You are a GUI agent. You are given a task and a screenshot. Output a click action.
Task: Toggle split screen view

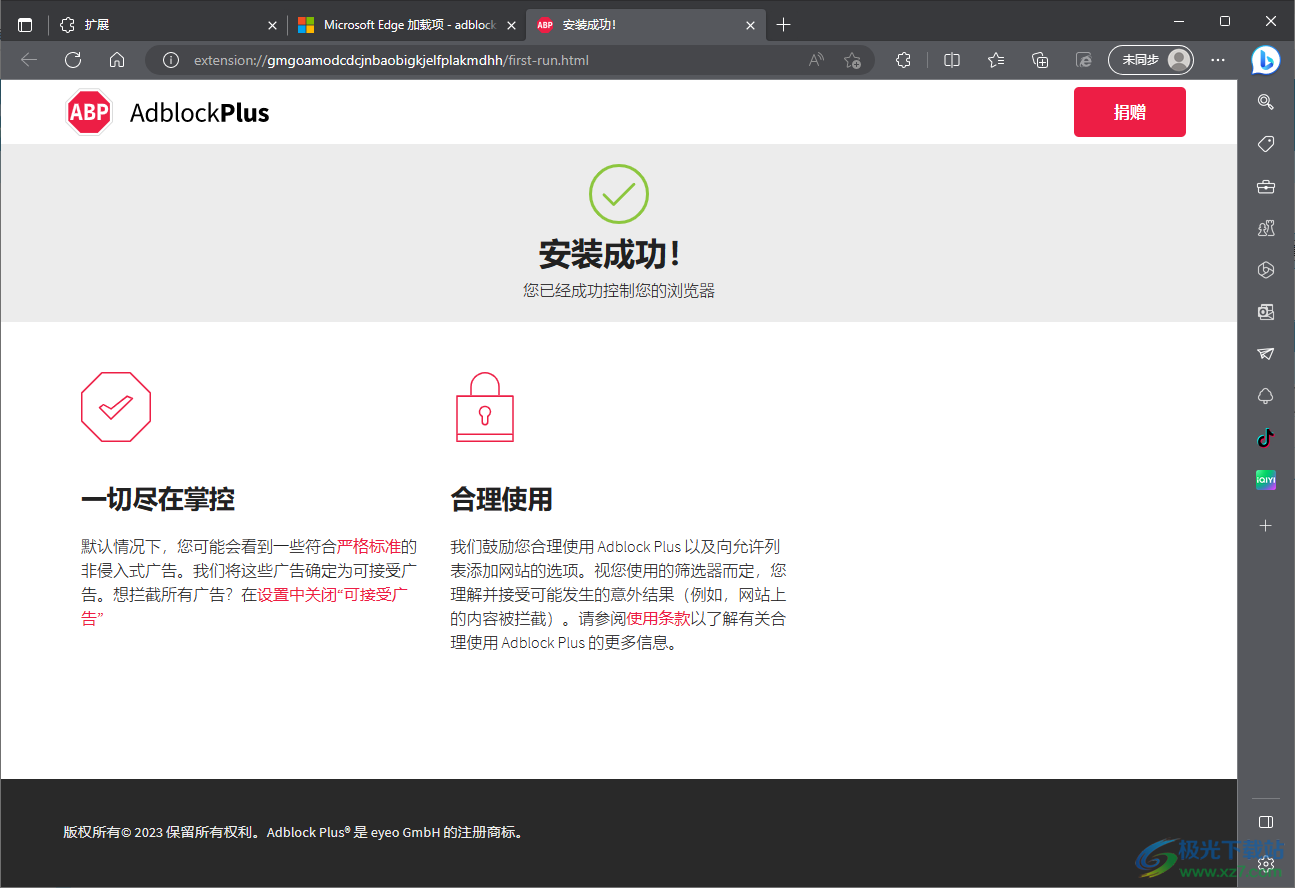(952, 60)
